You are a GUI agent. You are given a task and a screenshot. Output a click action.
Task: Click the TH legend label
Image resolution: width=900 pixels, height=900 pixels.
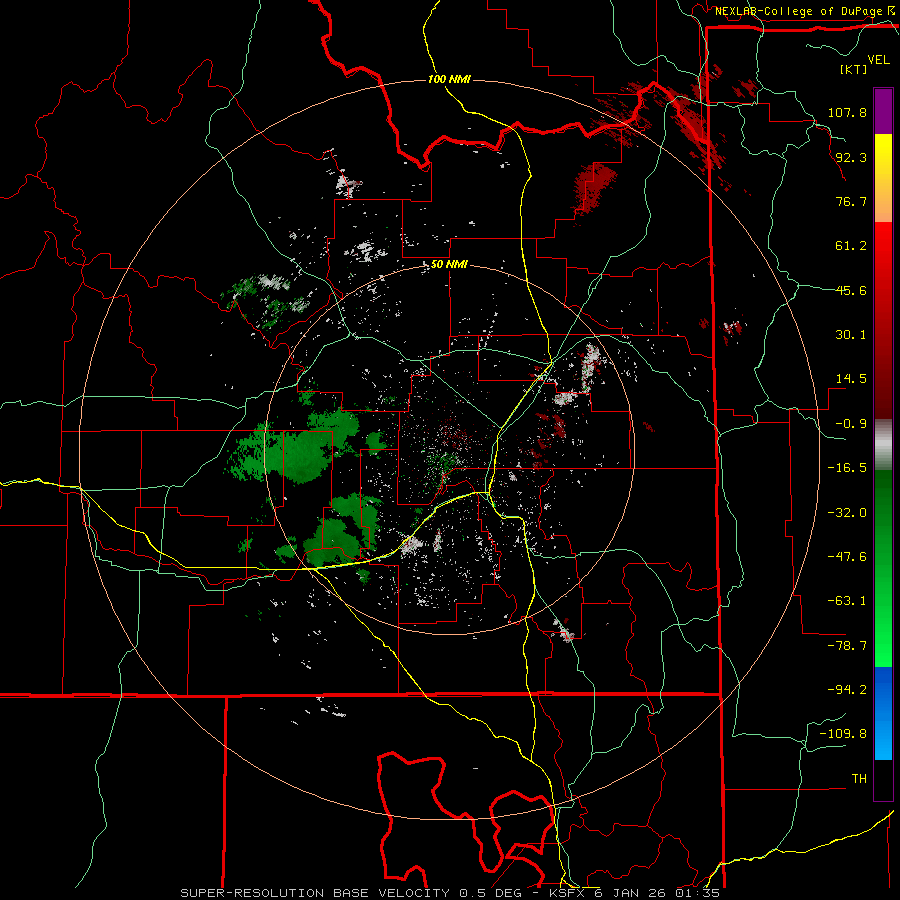click(x=859, y=779)
